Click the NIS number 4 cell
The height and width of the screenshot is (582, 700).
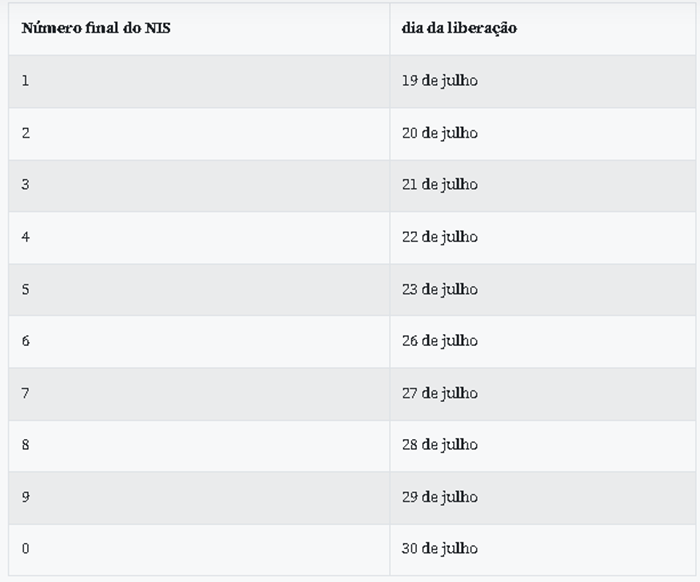26,237
